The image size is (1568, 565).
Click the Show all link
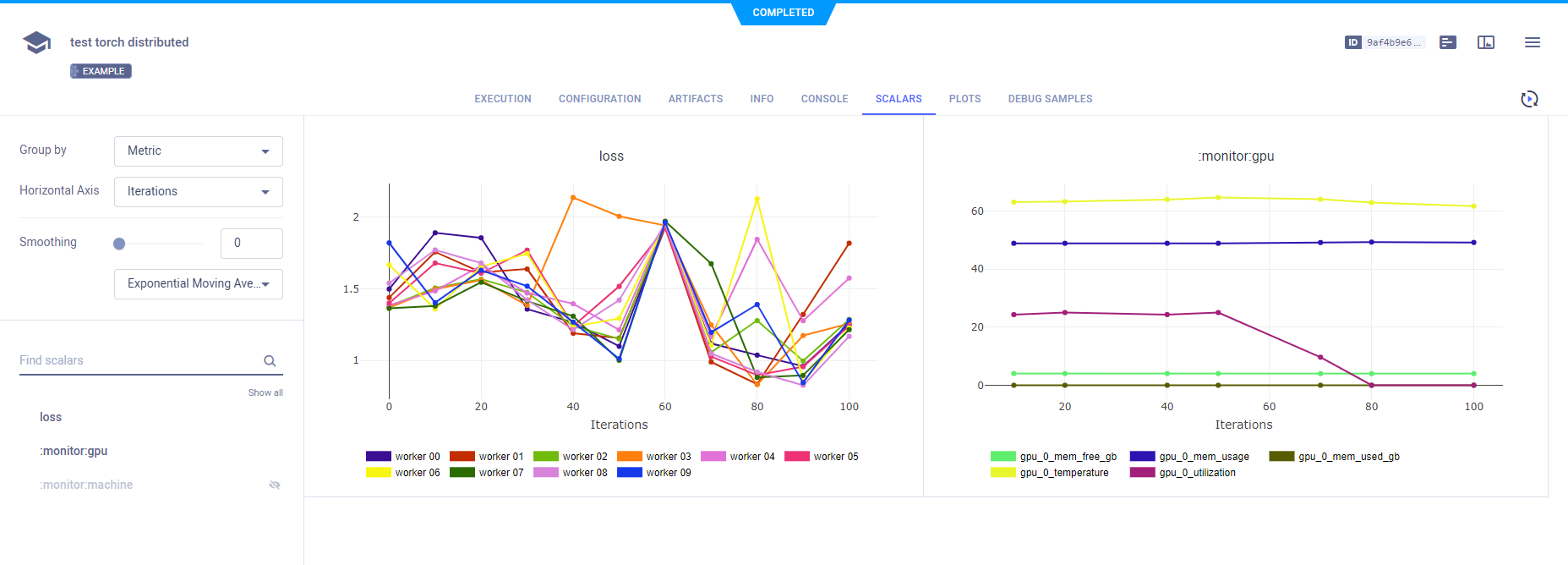[265, 392]
